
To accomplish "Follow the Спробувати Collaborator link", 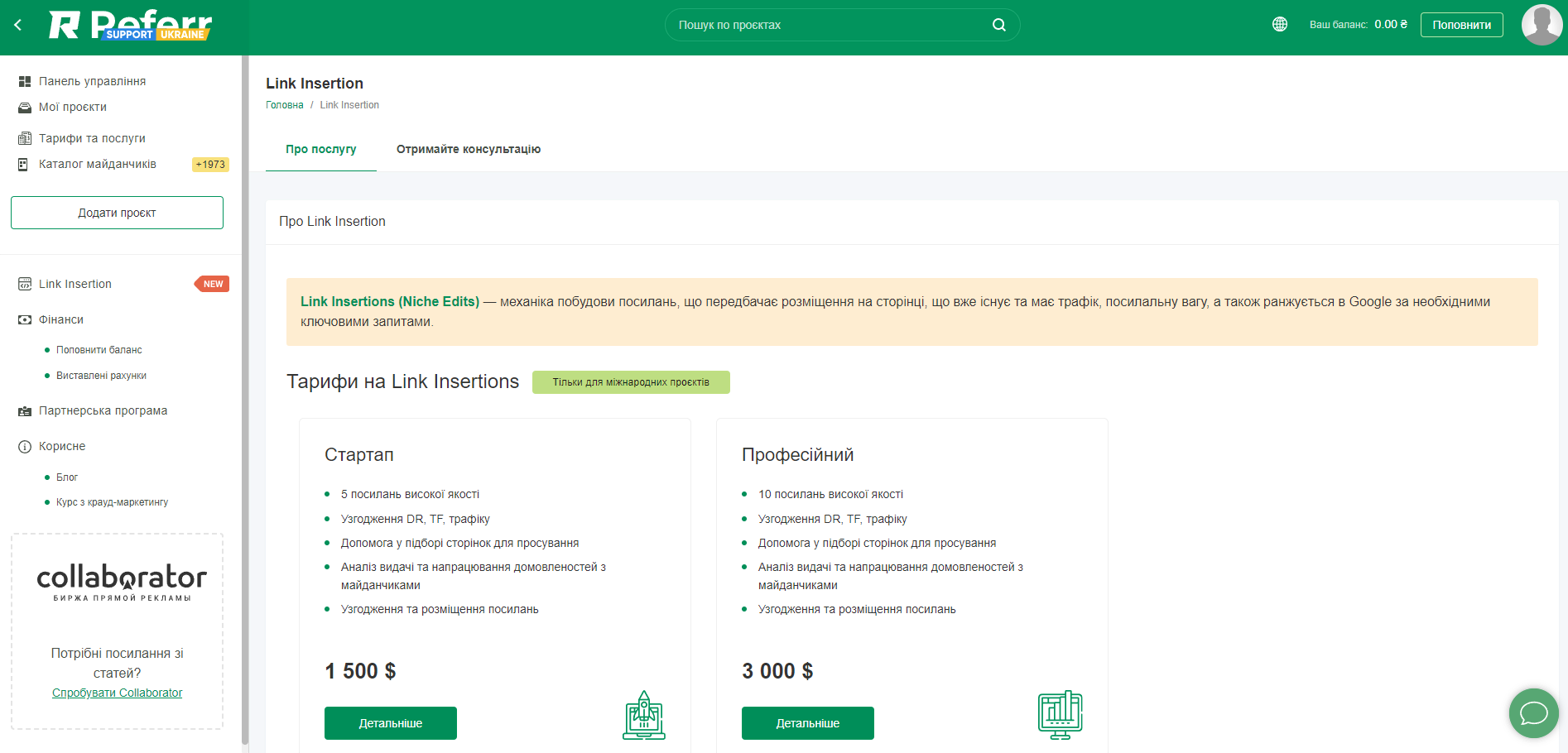I will click(x=117, y=693).
